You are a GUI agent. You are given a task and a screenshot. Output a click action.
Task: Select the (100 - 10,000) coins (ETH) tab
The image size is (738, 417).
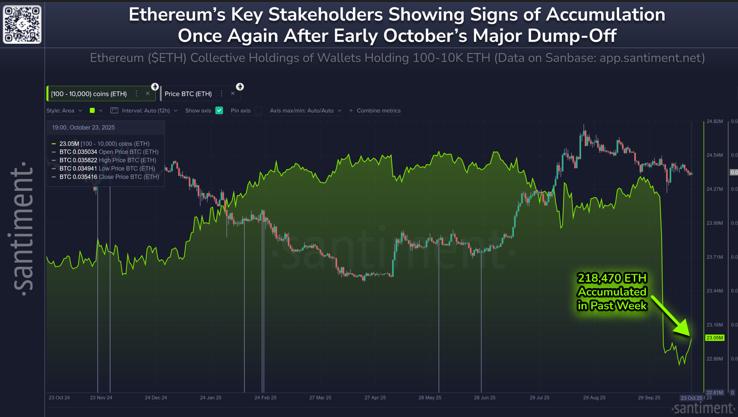[90, 94]
